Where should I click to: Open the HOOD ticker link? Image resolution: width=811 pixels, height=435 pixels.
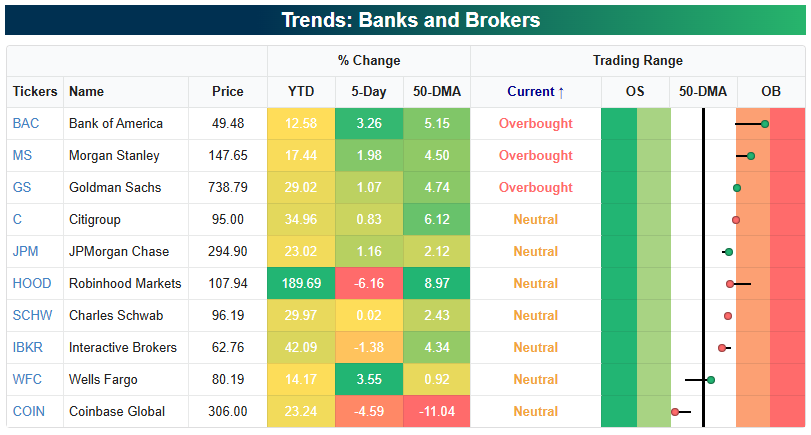click(32, 284)
